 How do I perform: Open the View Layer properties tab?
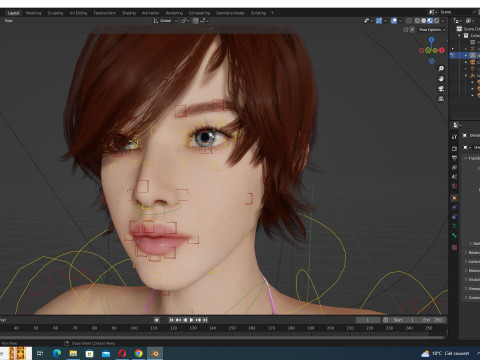click(454, 167)
